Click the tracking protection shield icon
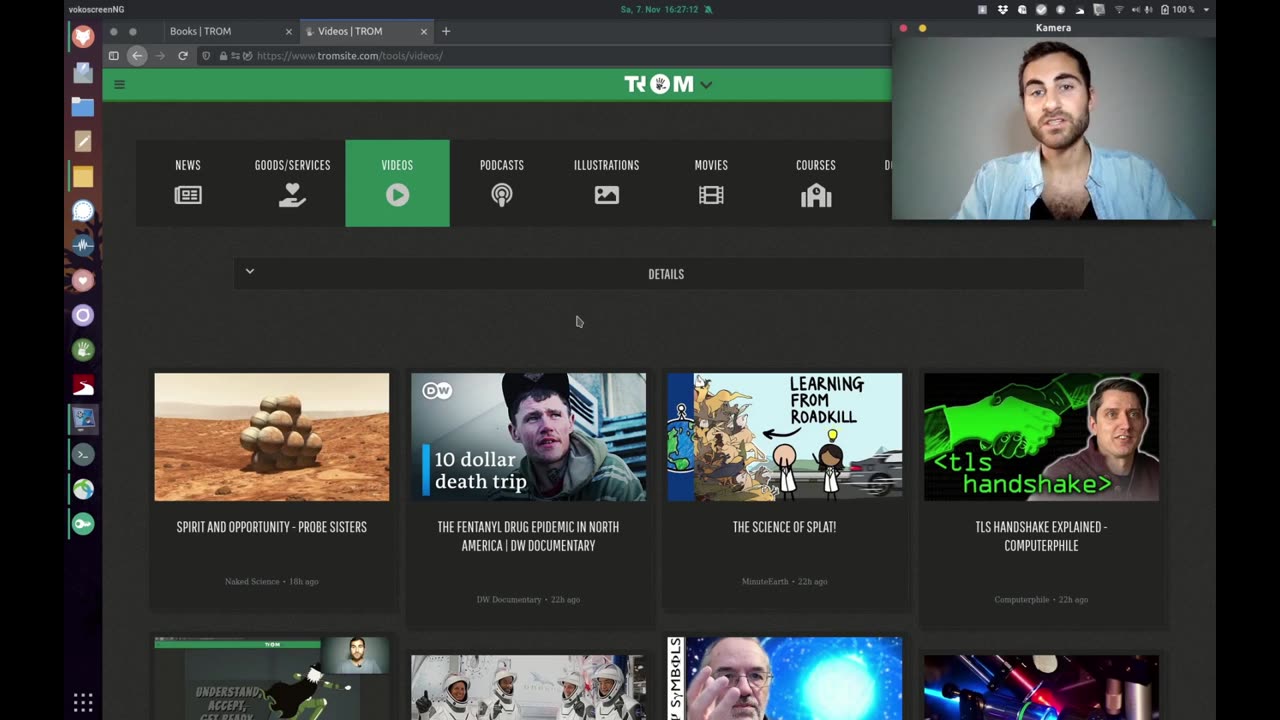This screenshot has height=720, width=1280. (x=207, y=56)
